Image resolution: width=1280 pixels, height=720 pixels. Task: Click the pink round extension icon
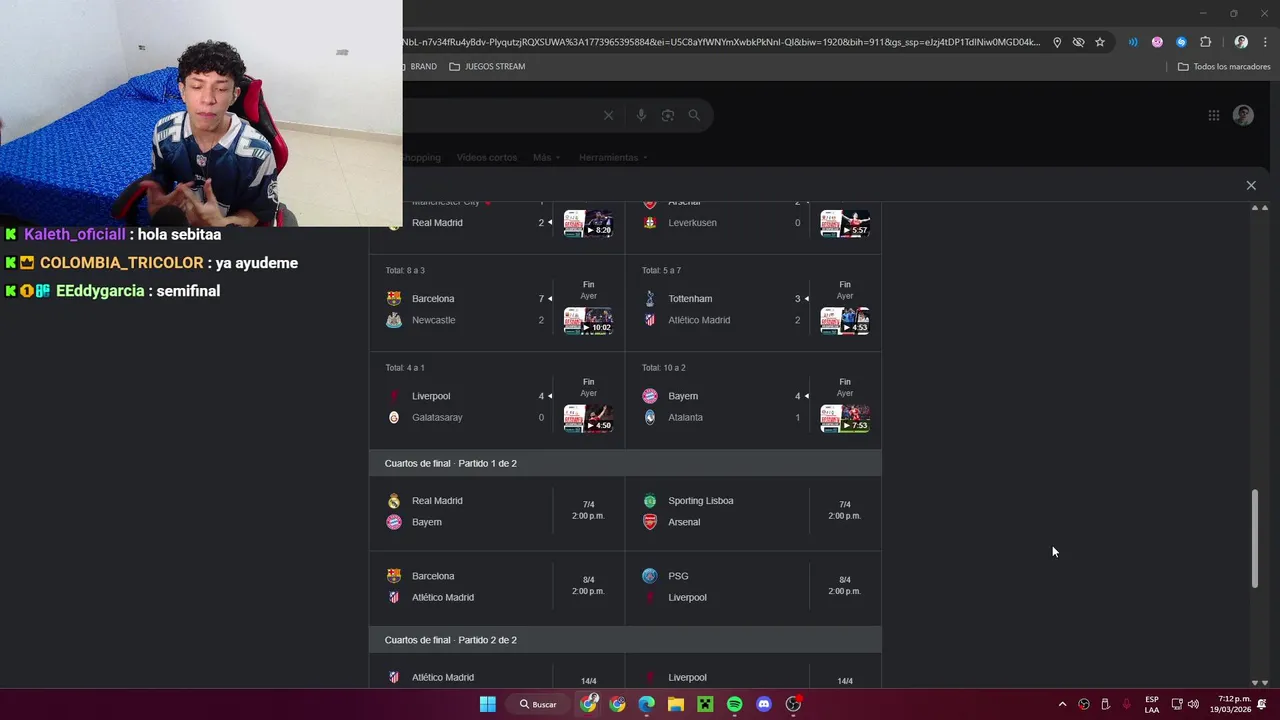coord(1157,42)
